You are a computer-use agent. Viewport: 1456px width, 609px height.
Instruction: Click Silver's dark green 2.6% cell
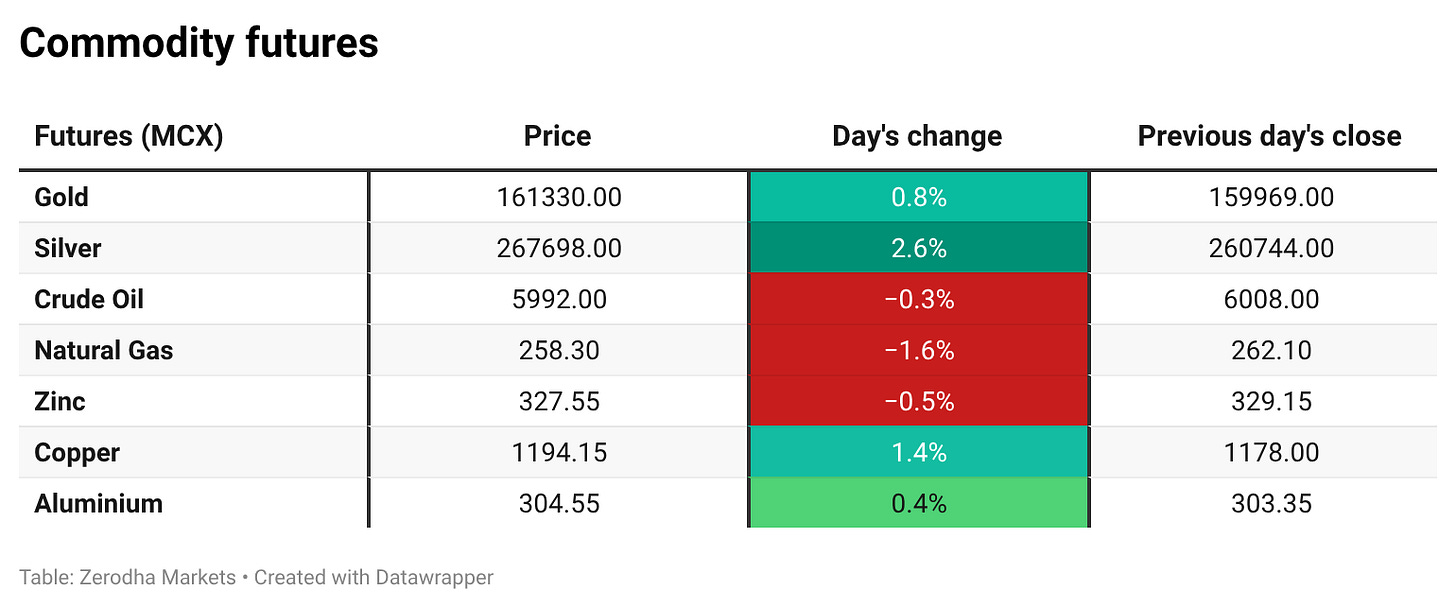918,248
